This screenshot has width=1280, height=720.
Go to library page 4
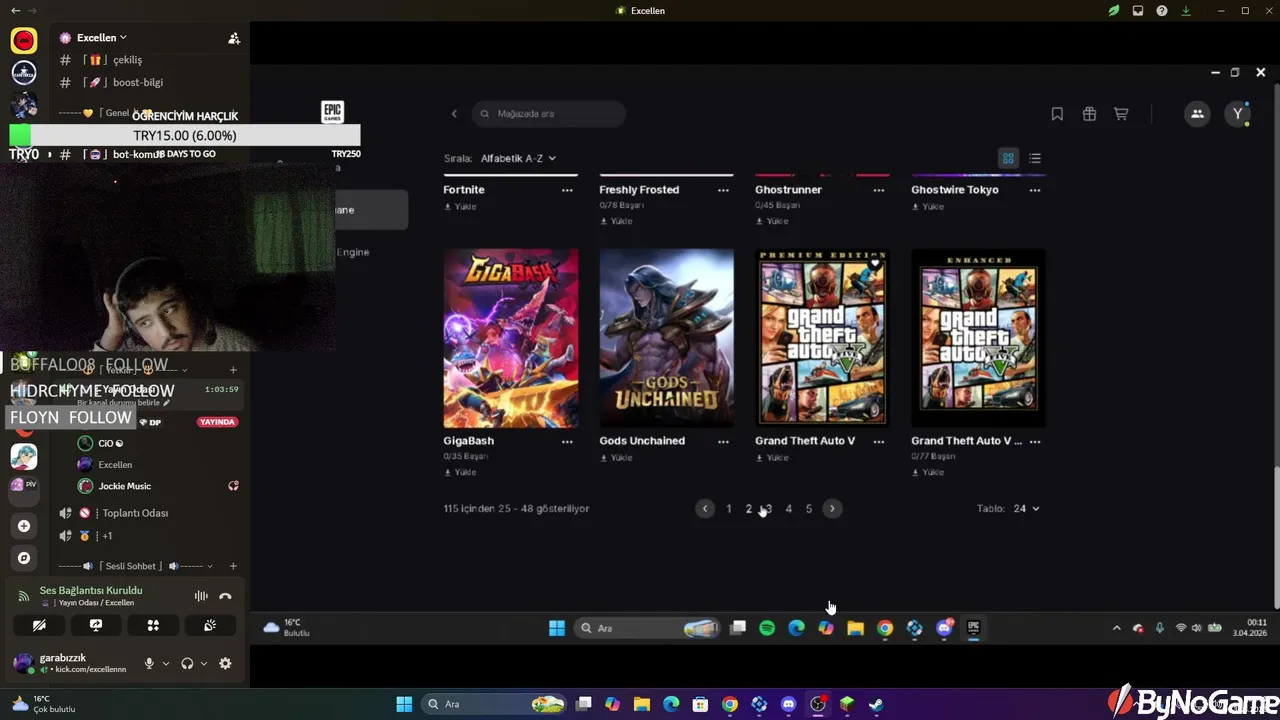coord(789,509)
